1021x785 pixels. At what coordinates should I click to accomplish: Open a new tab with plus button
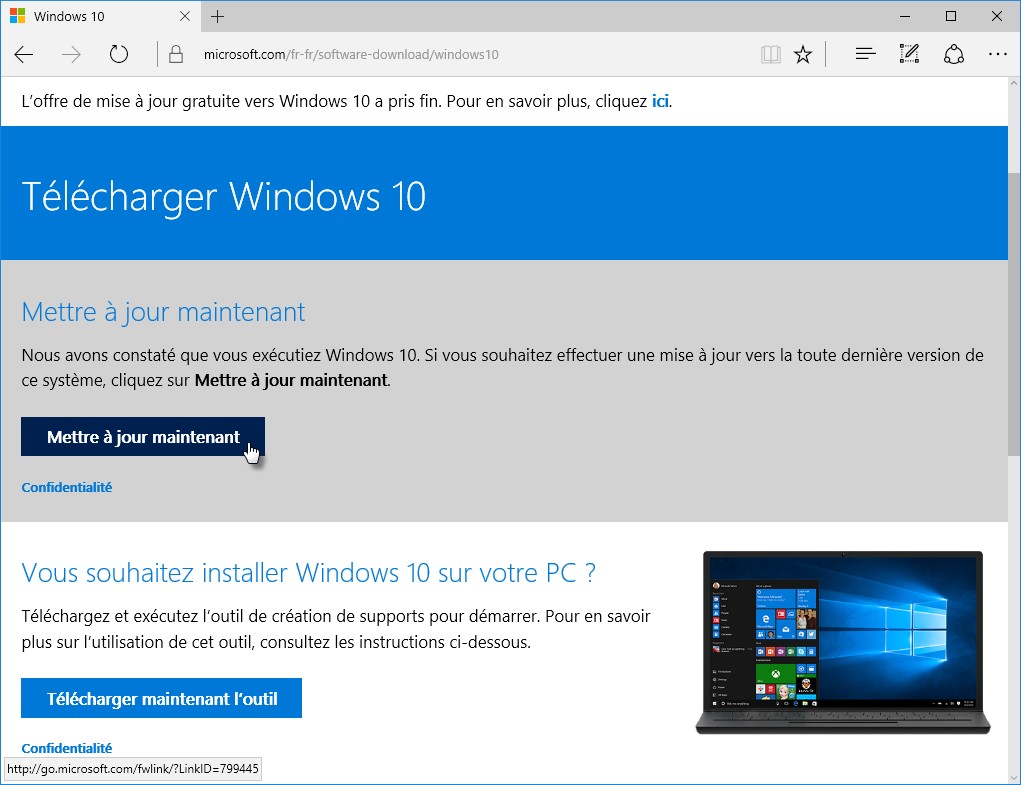[218, 17]
